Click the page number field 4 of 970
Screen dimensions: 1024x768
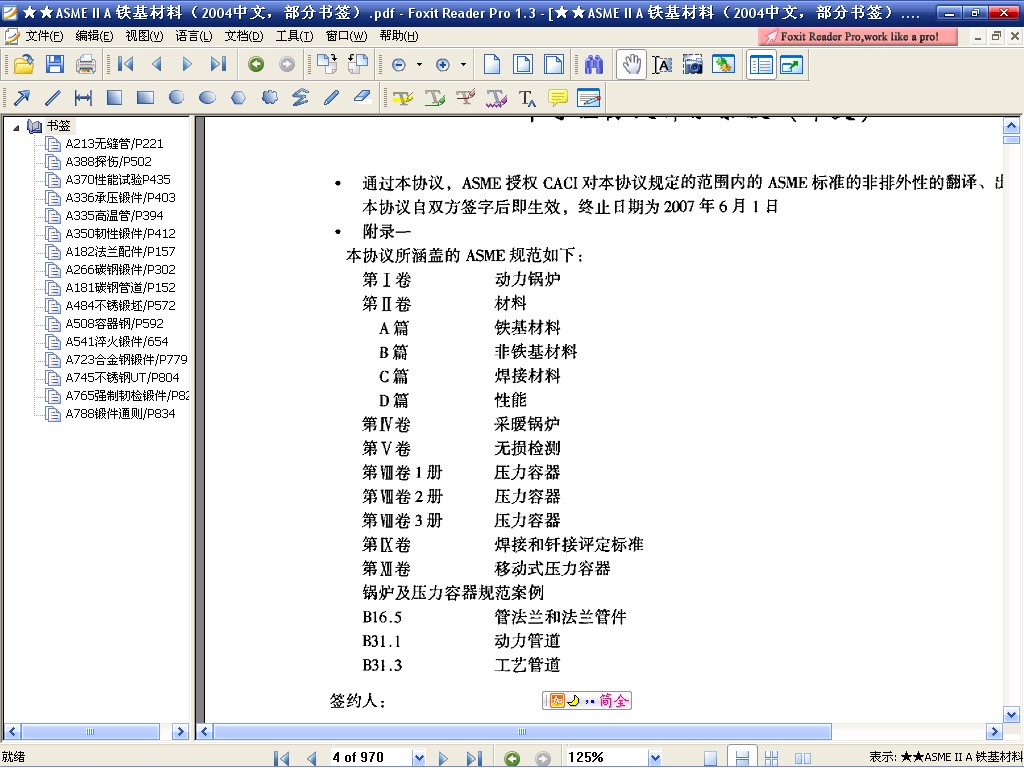(x=370, y=758)
